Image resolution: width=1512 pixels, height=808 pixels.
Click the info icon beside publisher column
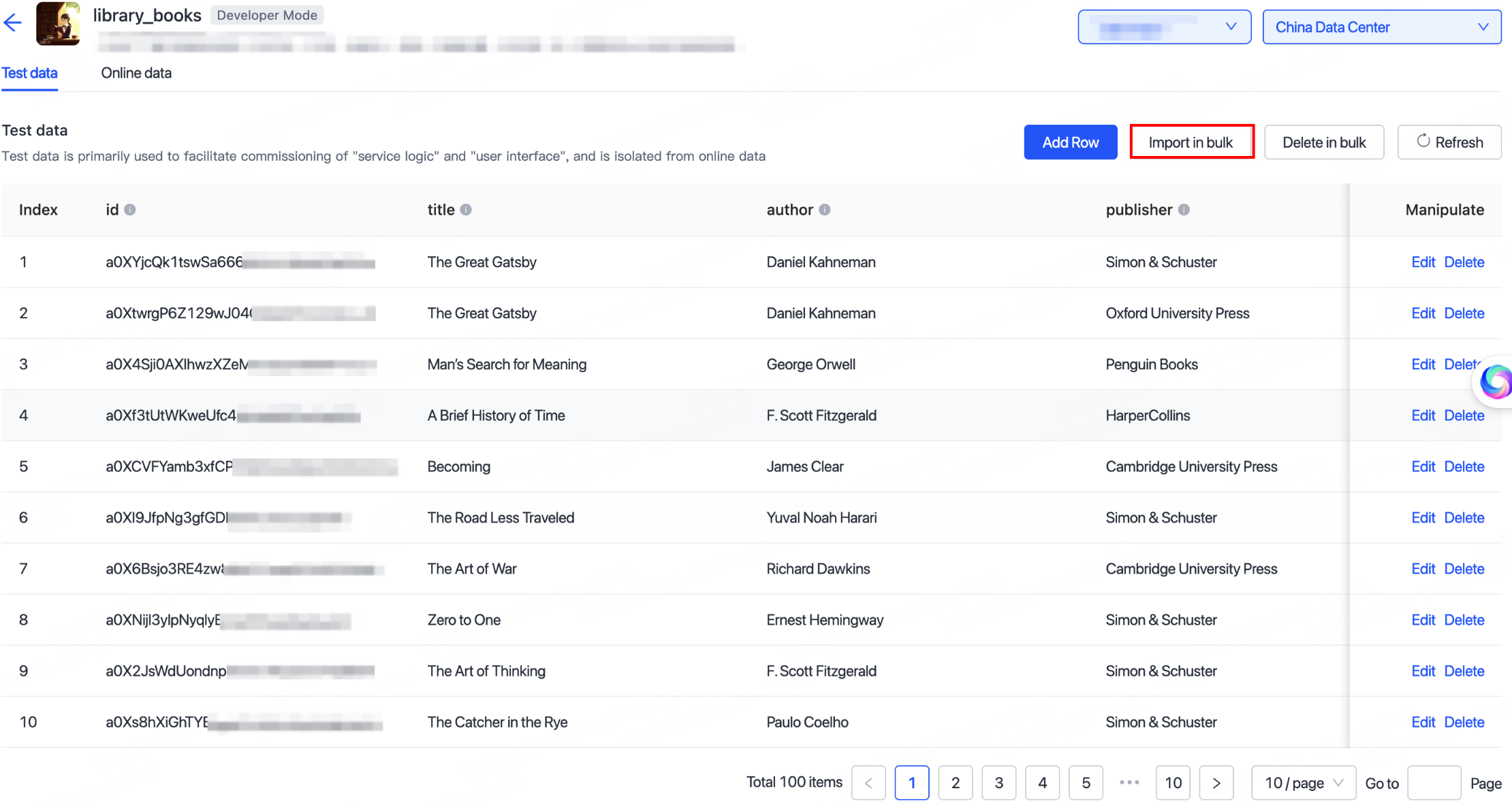tap(1184, 210)
